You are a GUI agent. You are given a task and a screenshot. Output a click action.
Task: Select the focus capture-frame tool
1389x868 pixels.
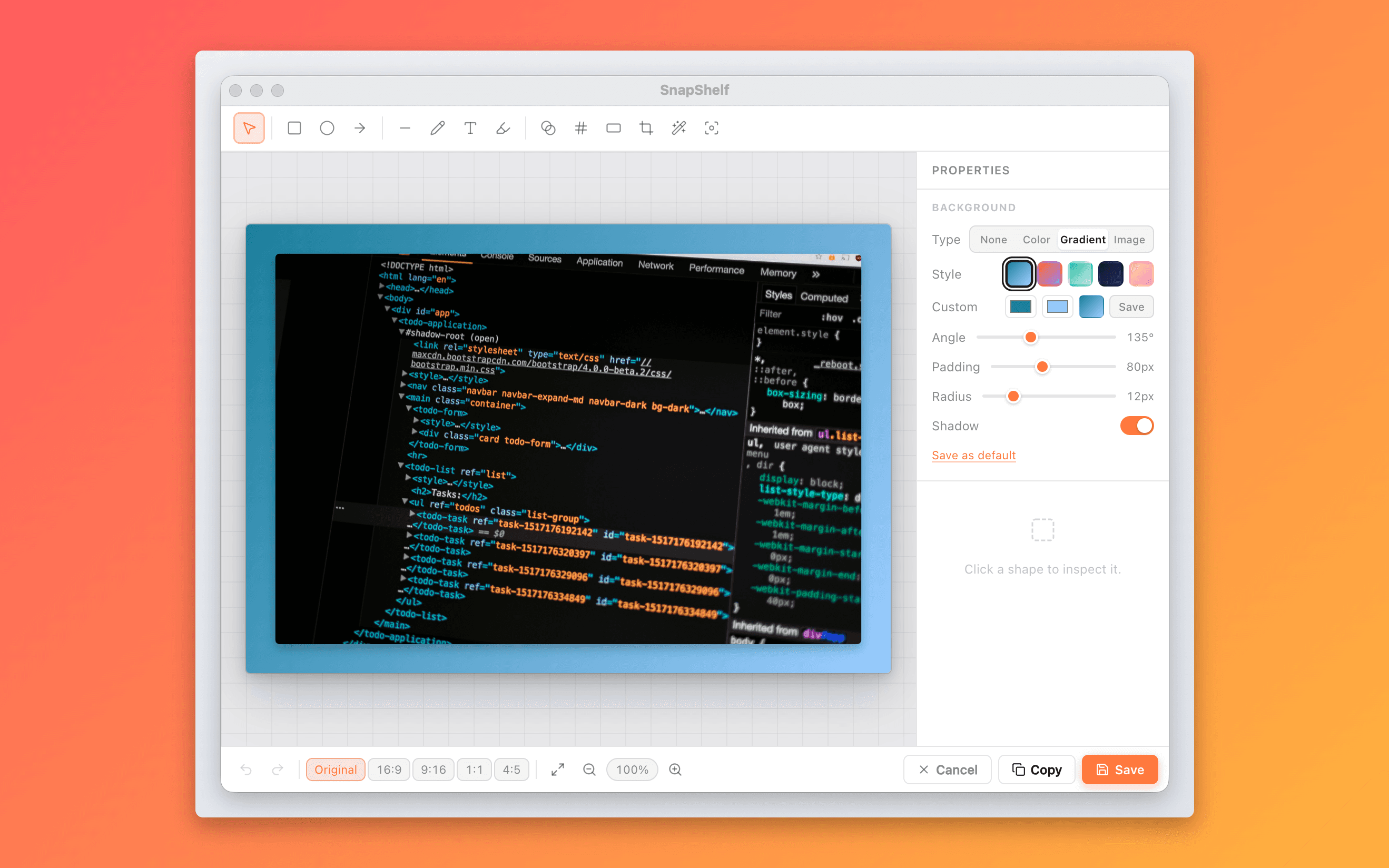[x=712, y=128]
